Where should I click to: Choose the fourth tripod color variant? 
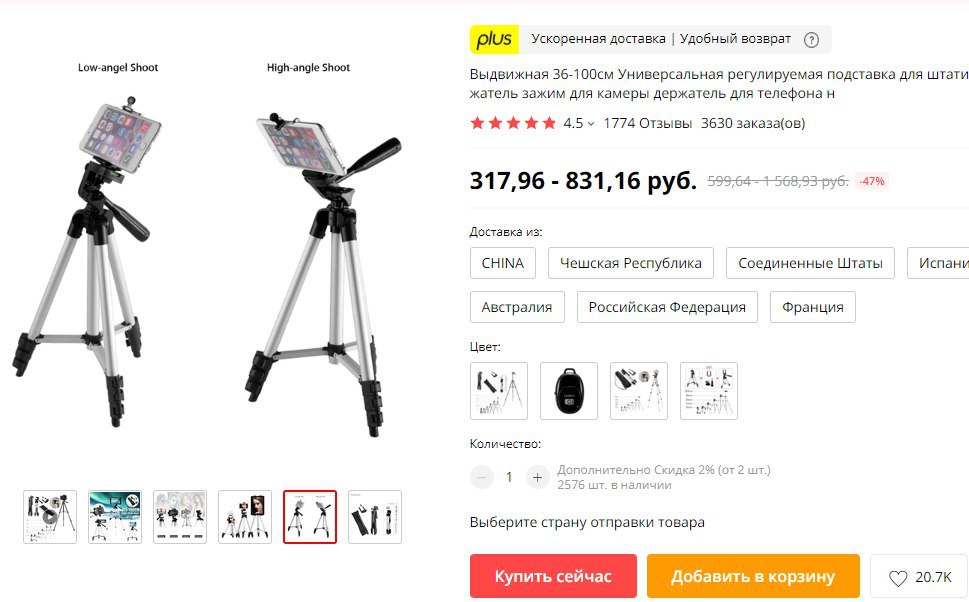click(x=709, y=391)
